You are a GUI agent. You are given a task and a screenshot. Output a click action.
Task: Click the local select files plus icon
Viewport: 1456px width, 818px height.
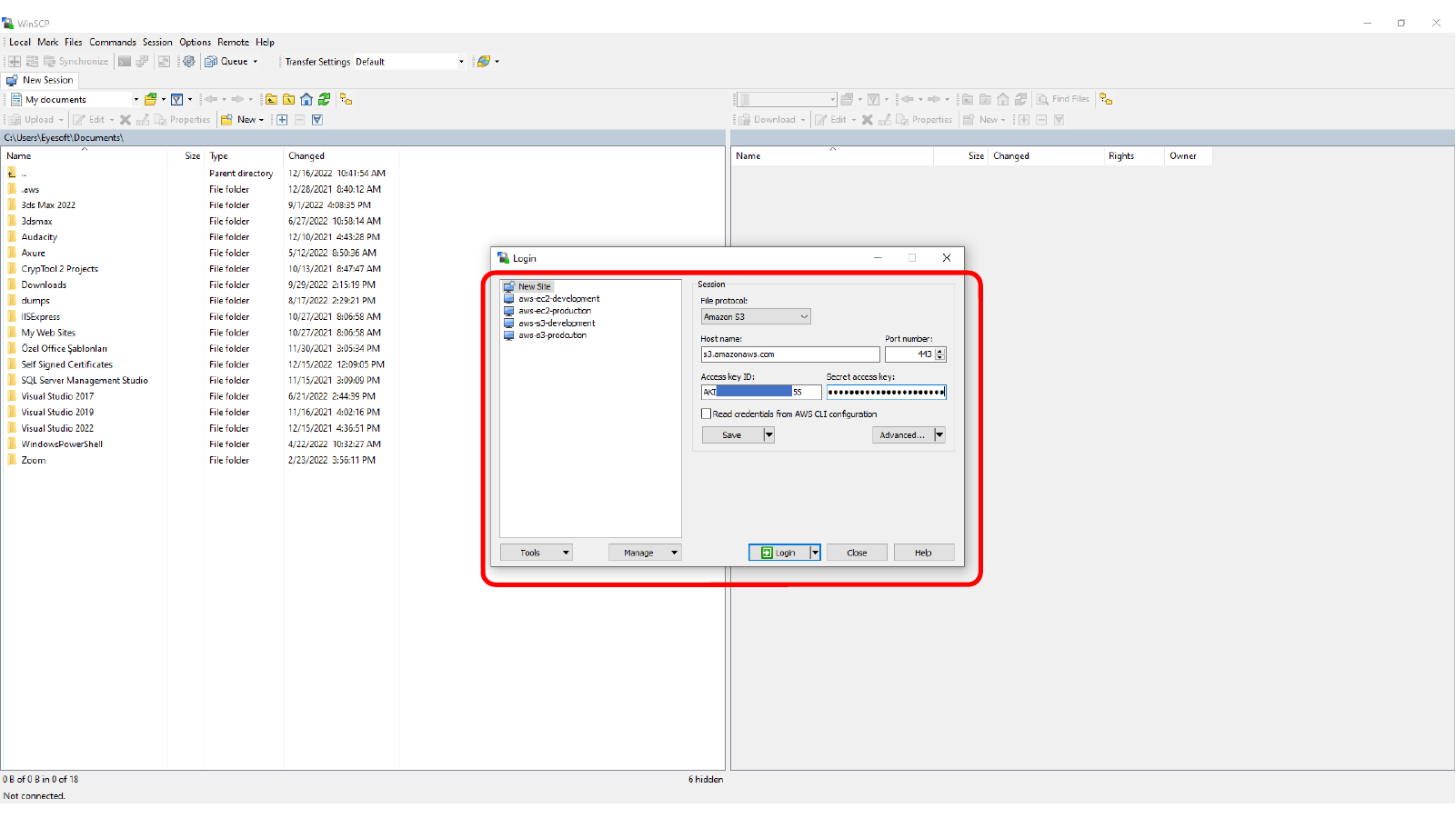tap(282, 120)
